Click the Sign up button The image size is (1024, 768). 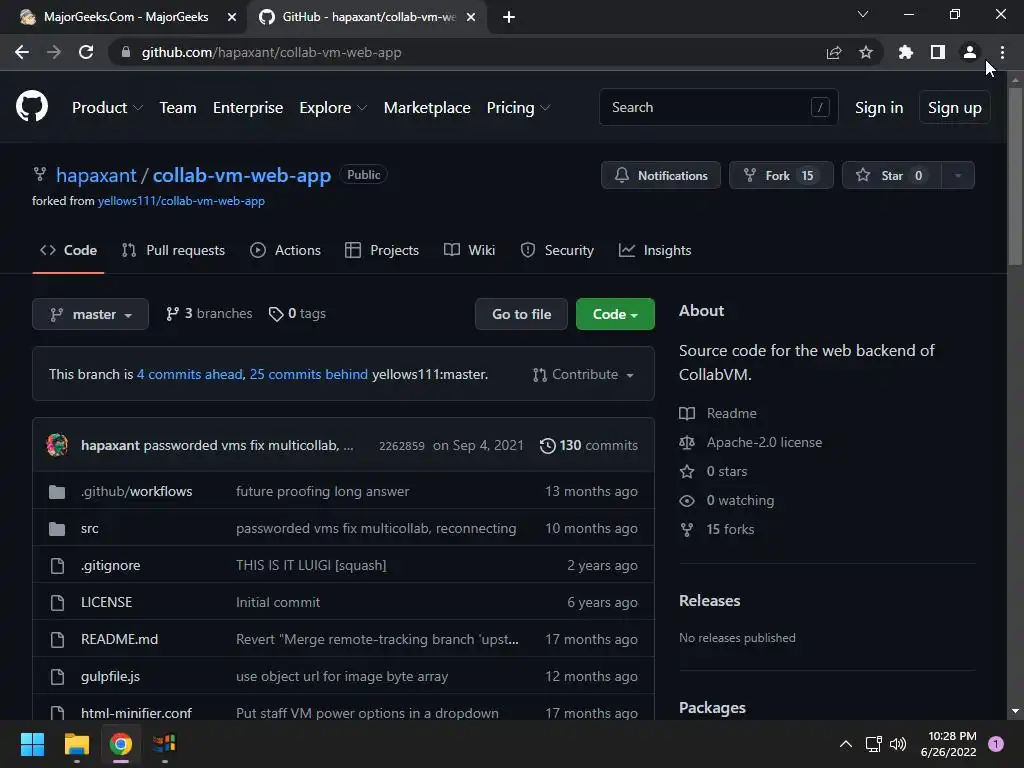pos(954,108)
